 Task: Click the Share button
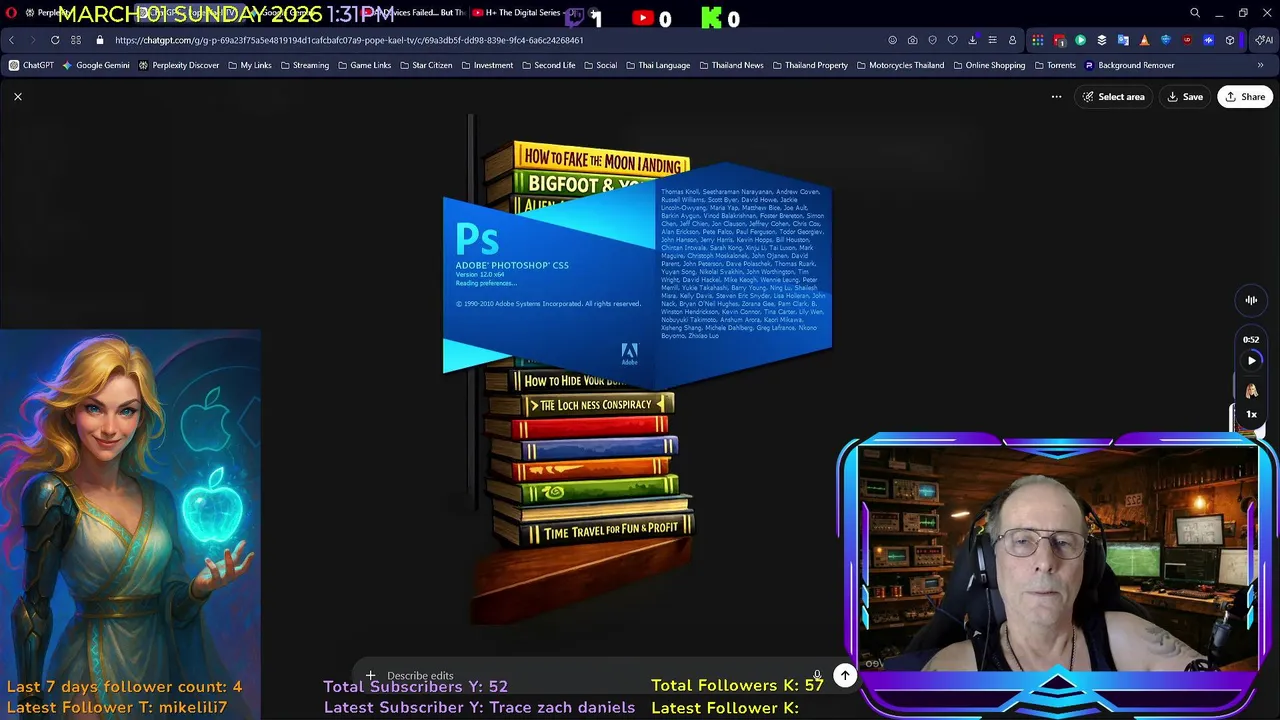[1245, 97]
